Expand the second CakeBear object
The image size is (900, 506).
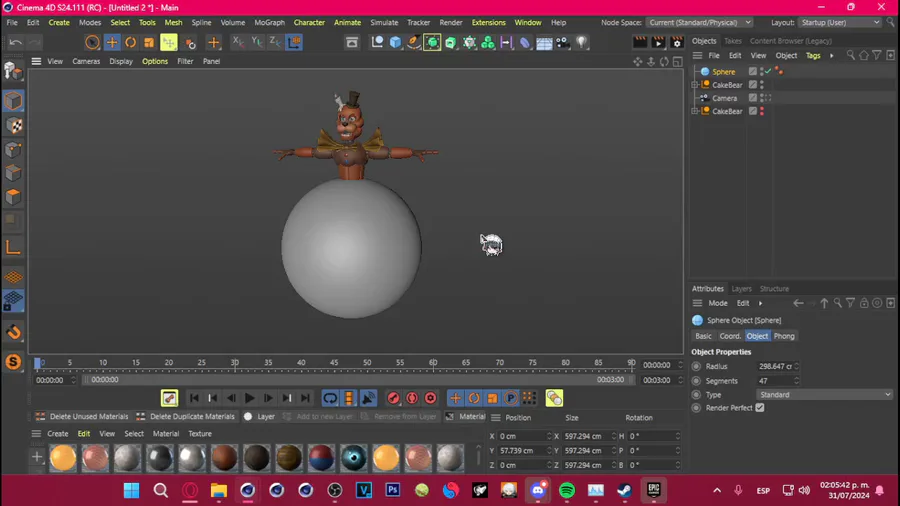click(x=695, y=111)
